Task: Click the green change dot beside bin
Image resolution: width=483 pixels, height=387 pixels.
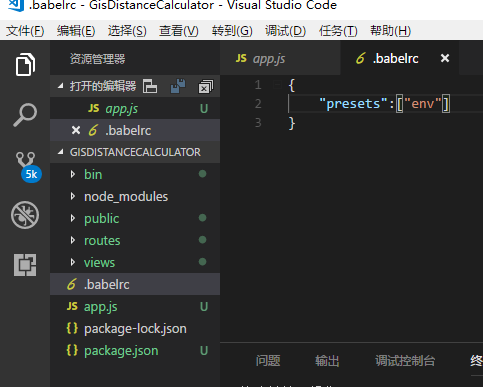Action: tap(202, 174)
